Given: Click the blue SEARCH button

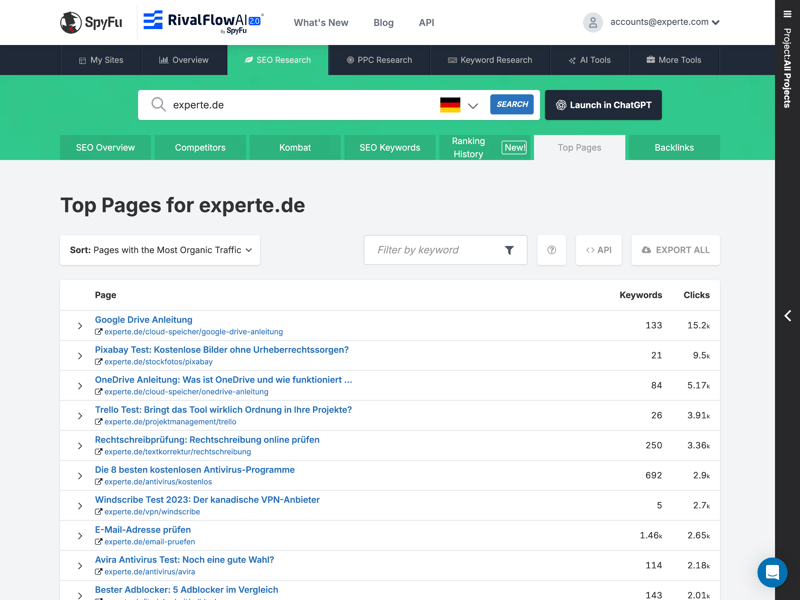Looking at the screenshot, I should 511,105.
